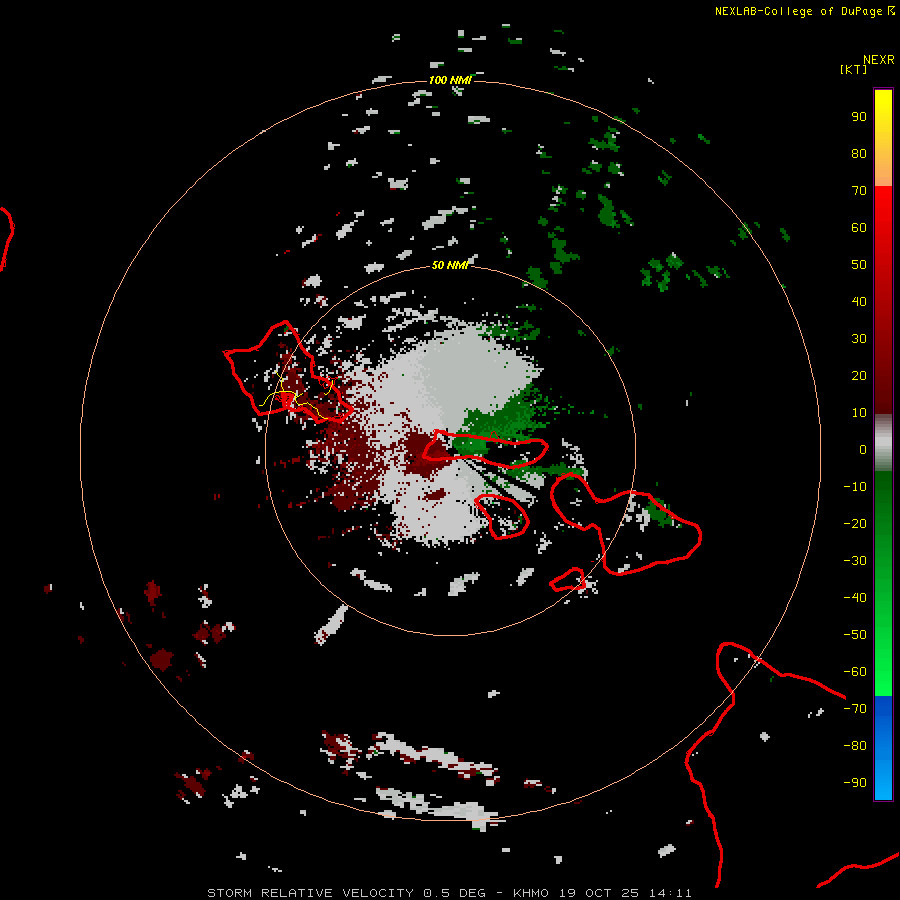The image size is (900, 900).
Task: Click the -40 value on velocity scale
Action: coord(855,598)
